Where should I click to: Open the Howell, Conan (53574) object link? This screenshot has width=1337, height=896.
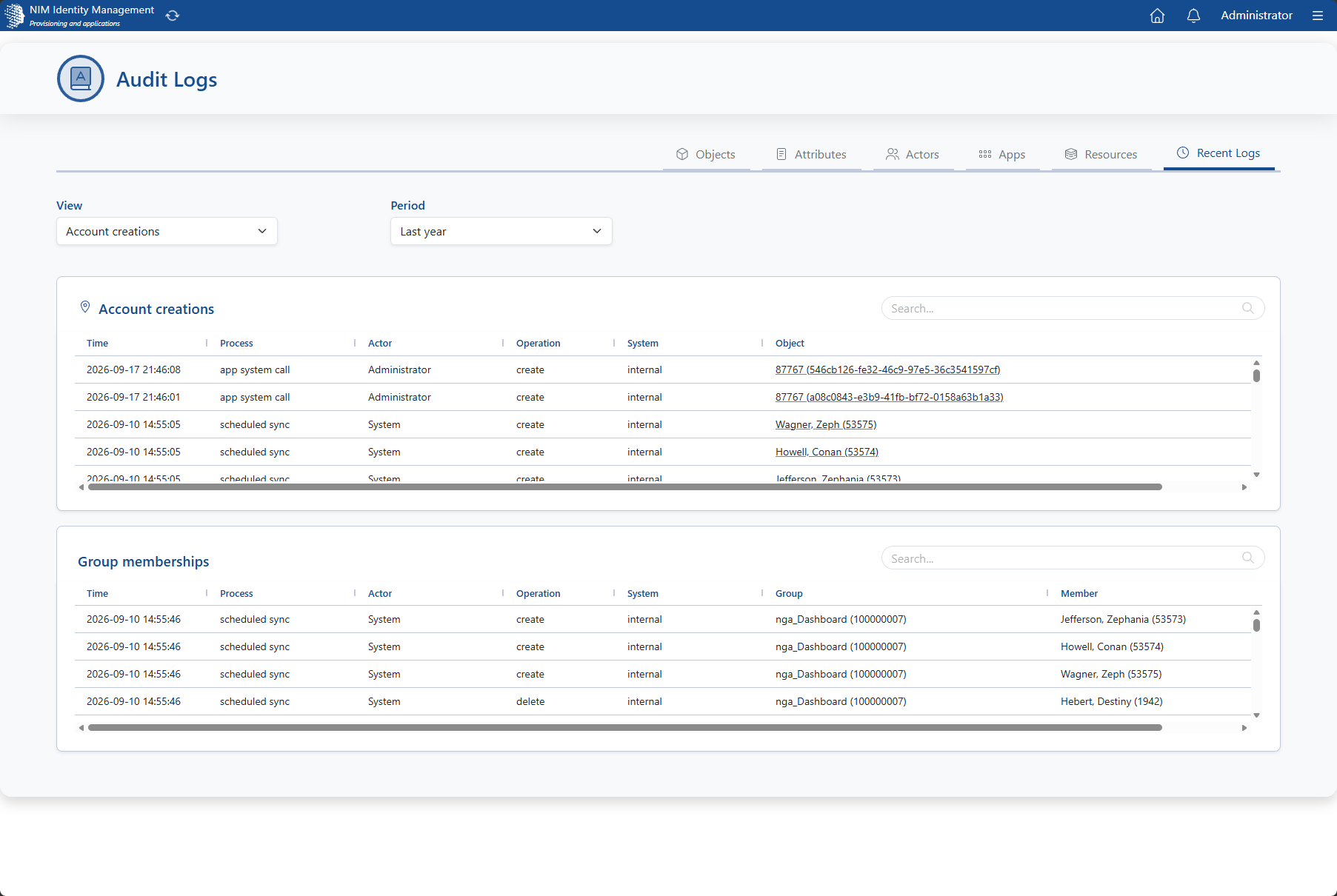tap(827, 452)
